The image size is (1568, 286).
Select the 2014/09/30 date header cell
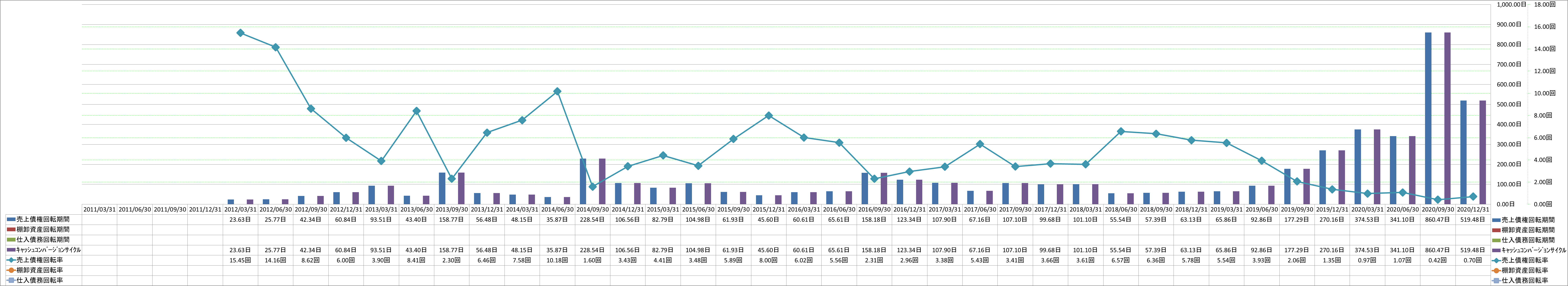(593, 209)
